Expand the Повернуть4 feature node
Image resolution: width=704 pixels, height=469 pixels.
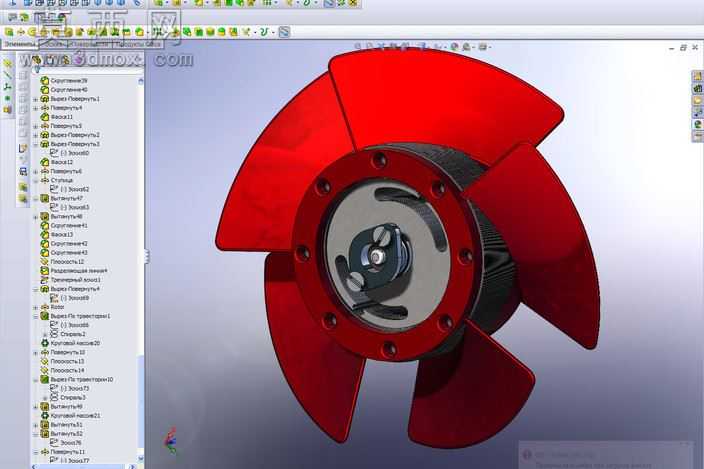point(36,108)
